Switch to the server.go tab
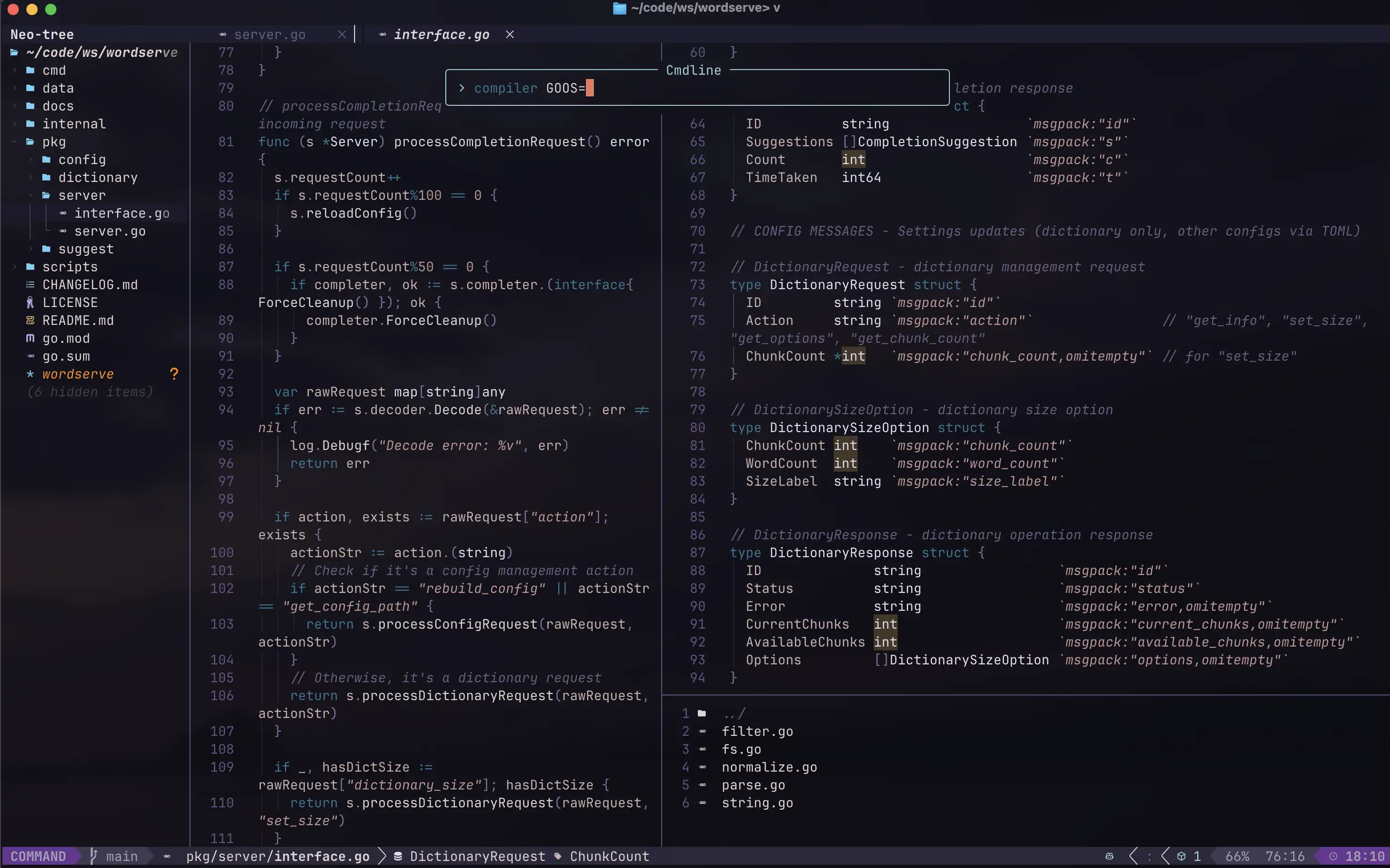This screenshot has width=1390, height=868. pos(269,35)
